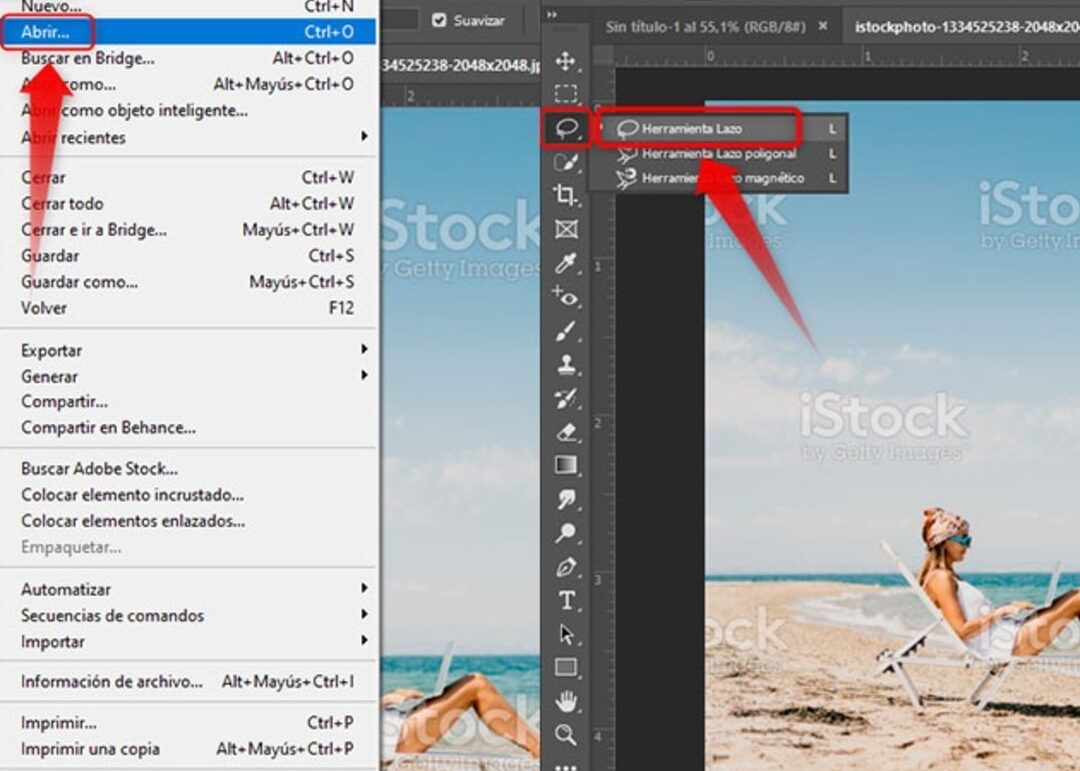
Task: Switch to Sin título-1 tab
Action: click(705, 27)
